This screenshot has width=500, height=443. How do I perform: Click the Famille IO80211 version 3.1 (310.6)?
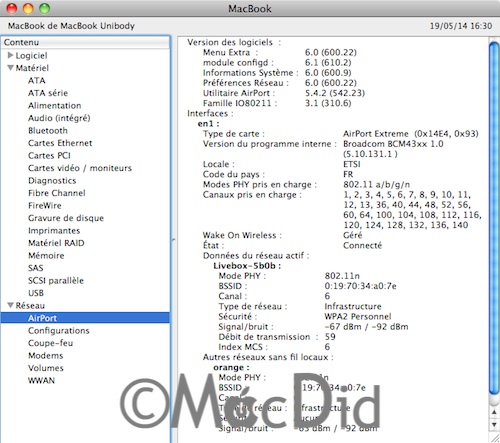(328, 103)
